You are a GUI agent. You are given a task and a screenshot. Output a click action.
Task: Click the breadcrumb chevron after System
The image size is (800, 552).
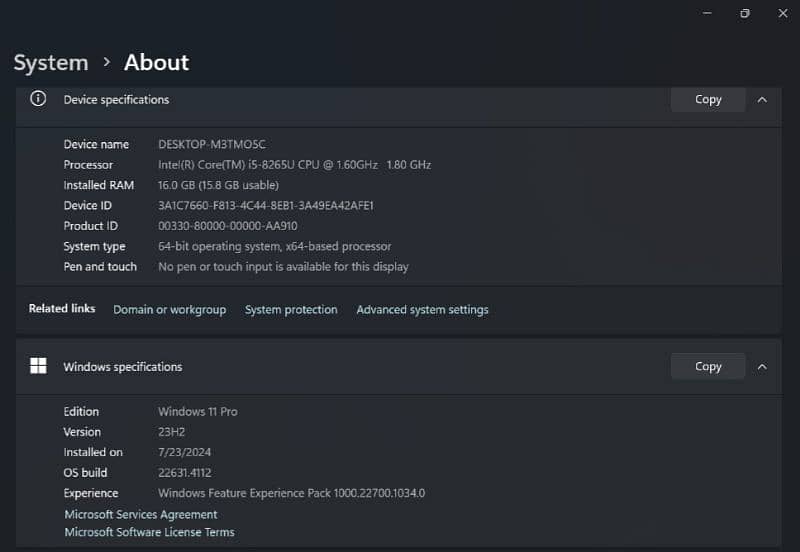(x=107, y=62)
